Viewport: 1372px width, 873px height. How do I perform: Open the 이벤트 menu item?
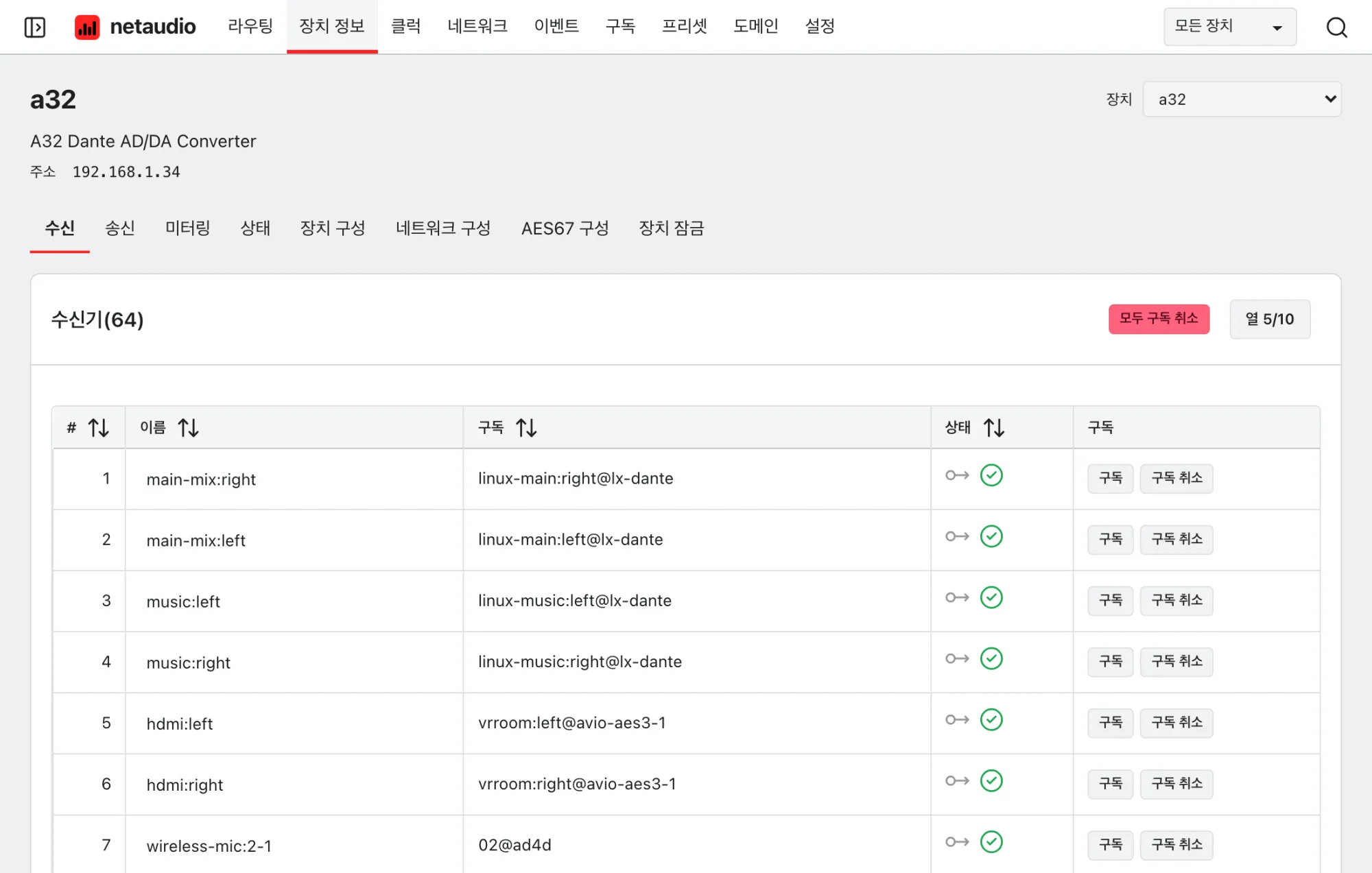[556, 27]
